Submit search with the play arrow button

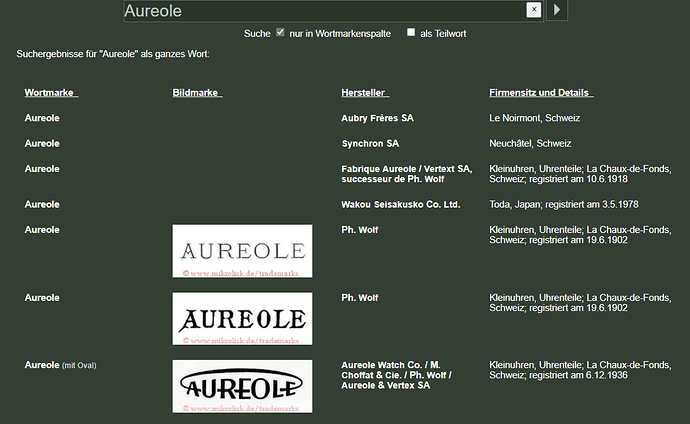pos(557,10)
